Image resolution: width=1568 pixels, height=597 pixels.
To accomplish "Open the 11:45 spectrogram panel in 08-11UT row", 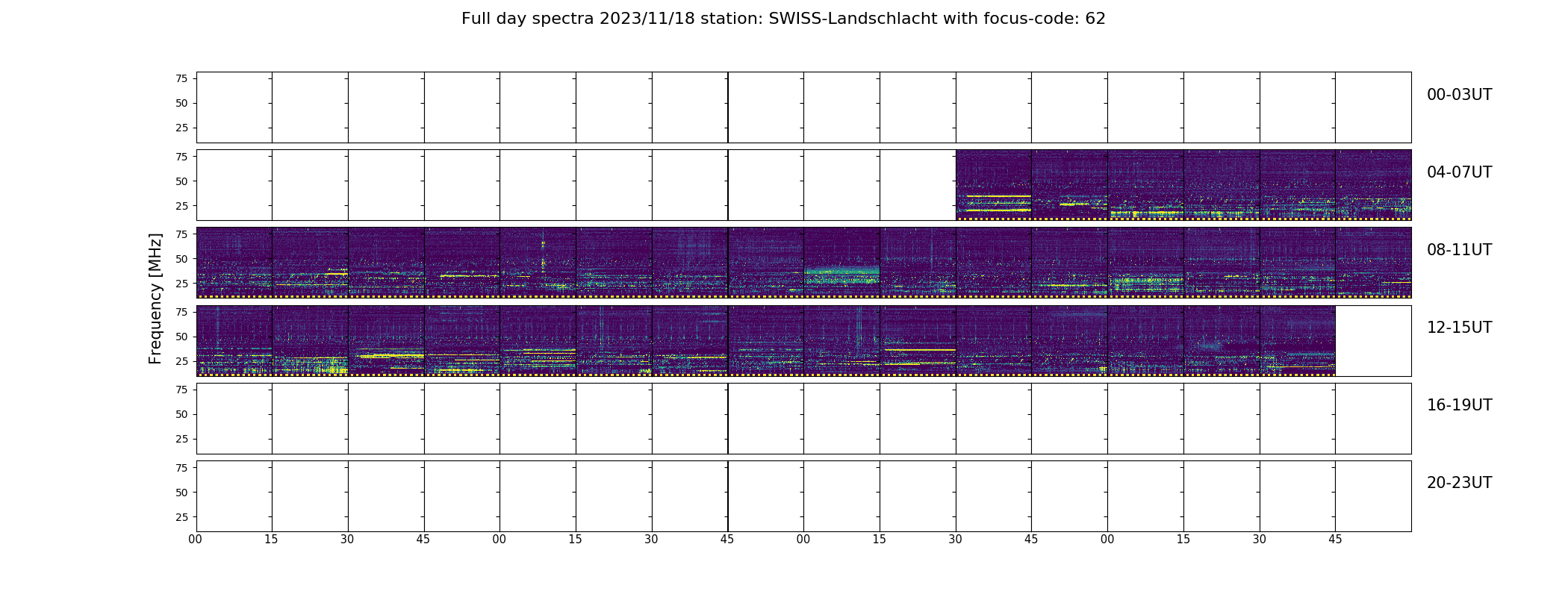I will 1374,263.
